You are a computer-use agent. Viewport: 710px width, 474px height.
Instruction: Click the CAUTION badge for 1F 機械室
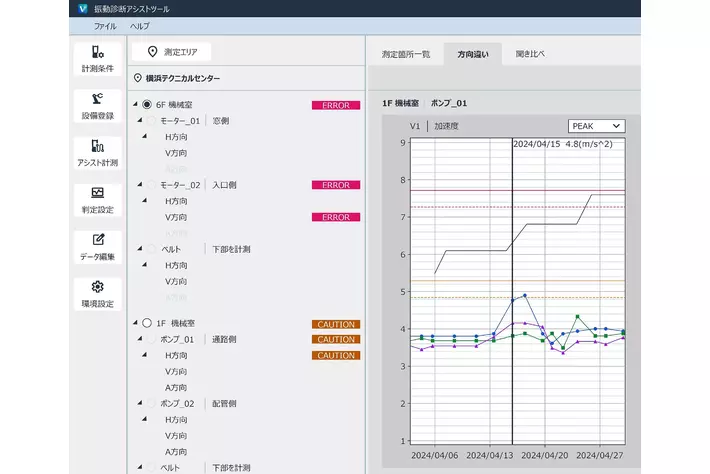pos(336,323)
